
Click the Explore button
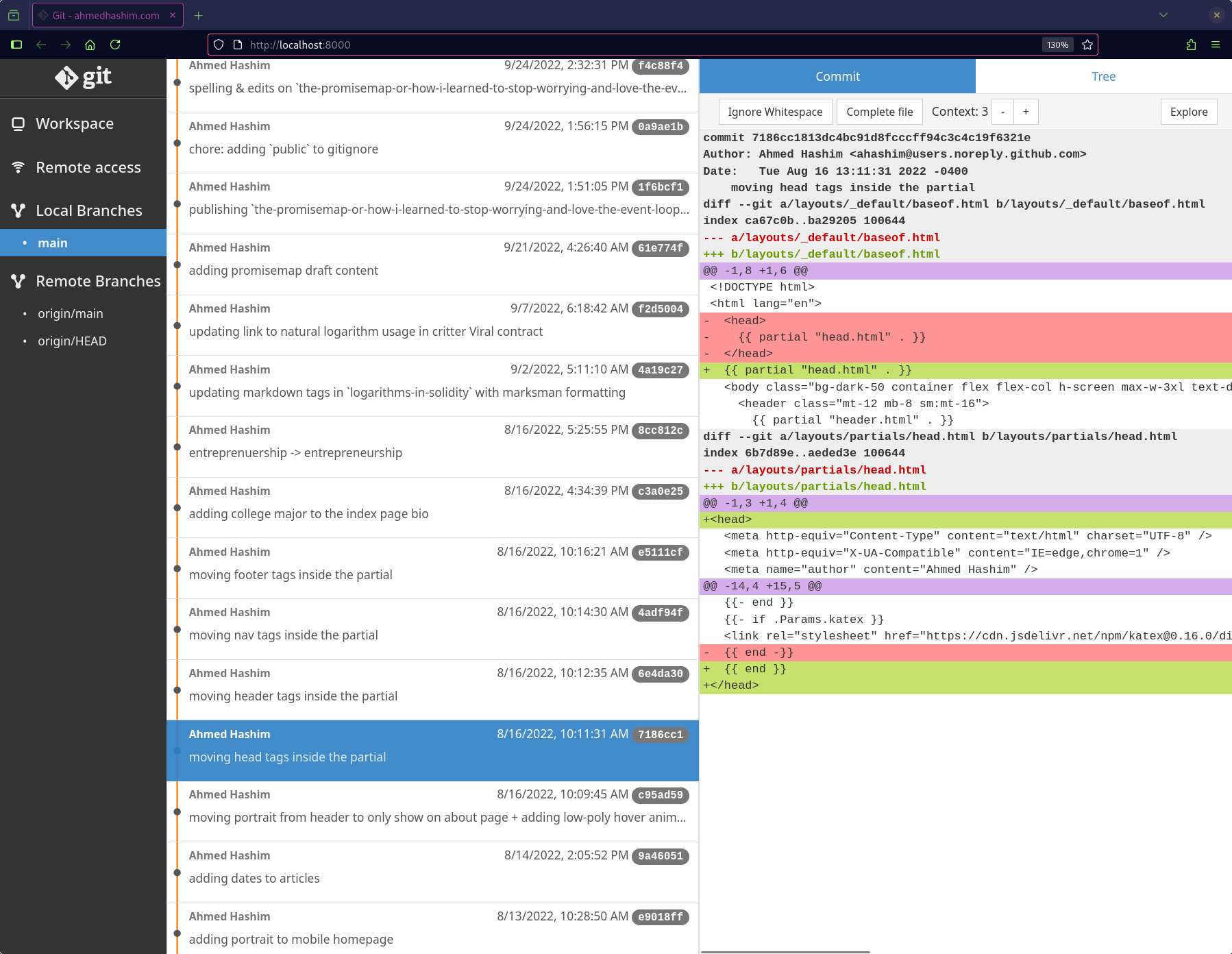[1188, 112]
